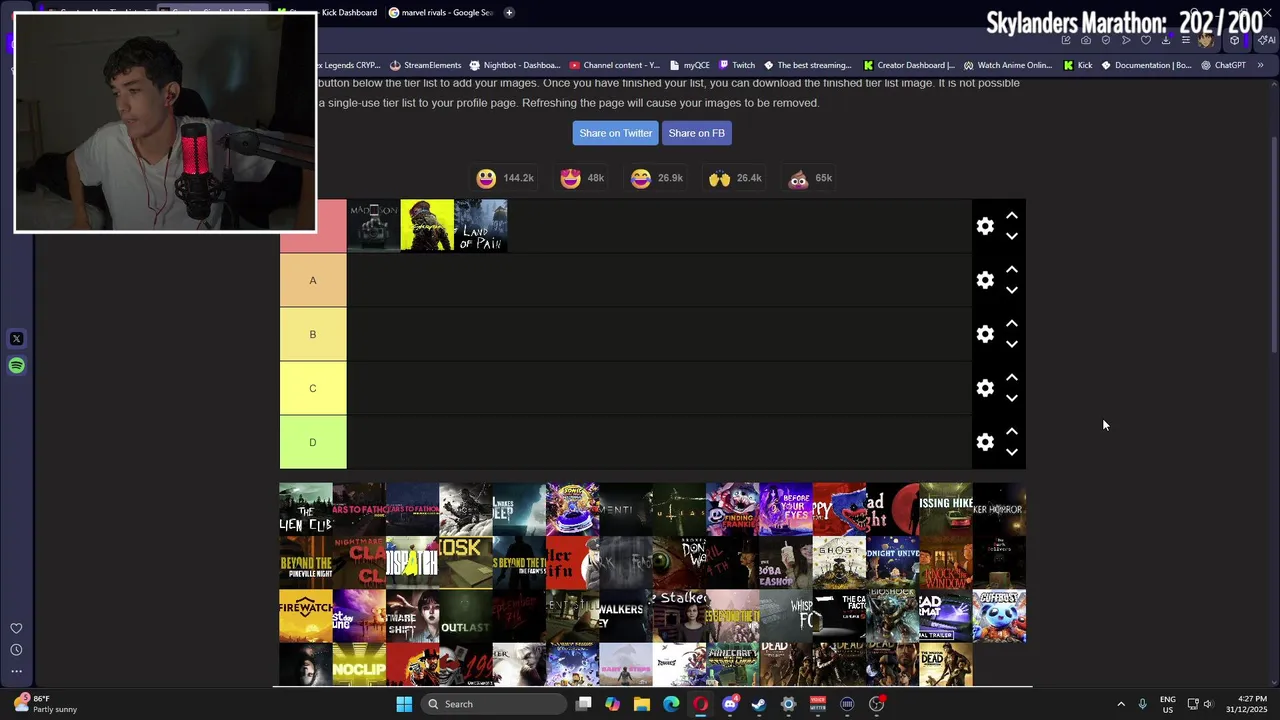Move tier B row up

pos(1012,323)
